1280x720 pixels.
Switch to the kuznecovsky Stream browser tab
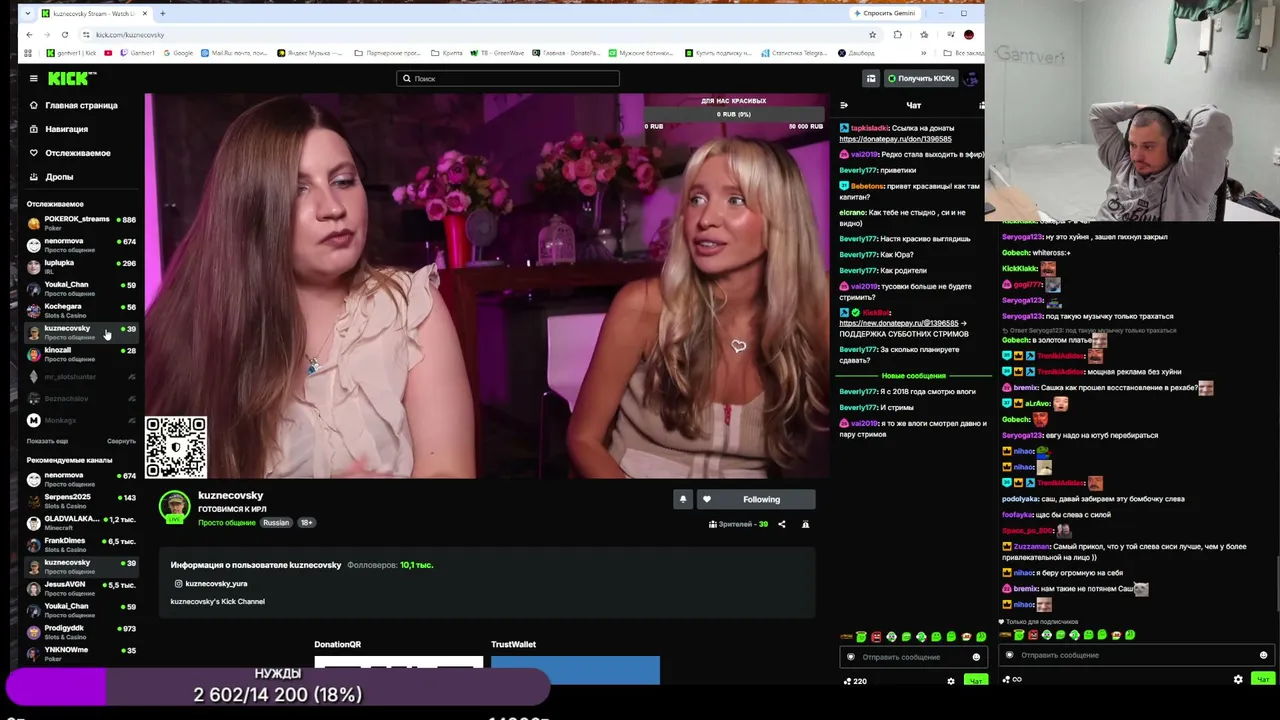click(95, 13)
